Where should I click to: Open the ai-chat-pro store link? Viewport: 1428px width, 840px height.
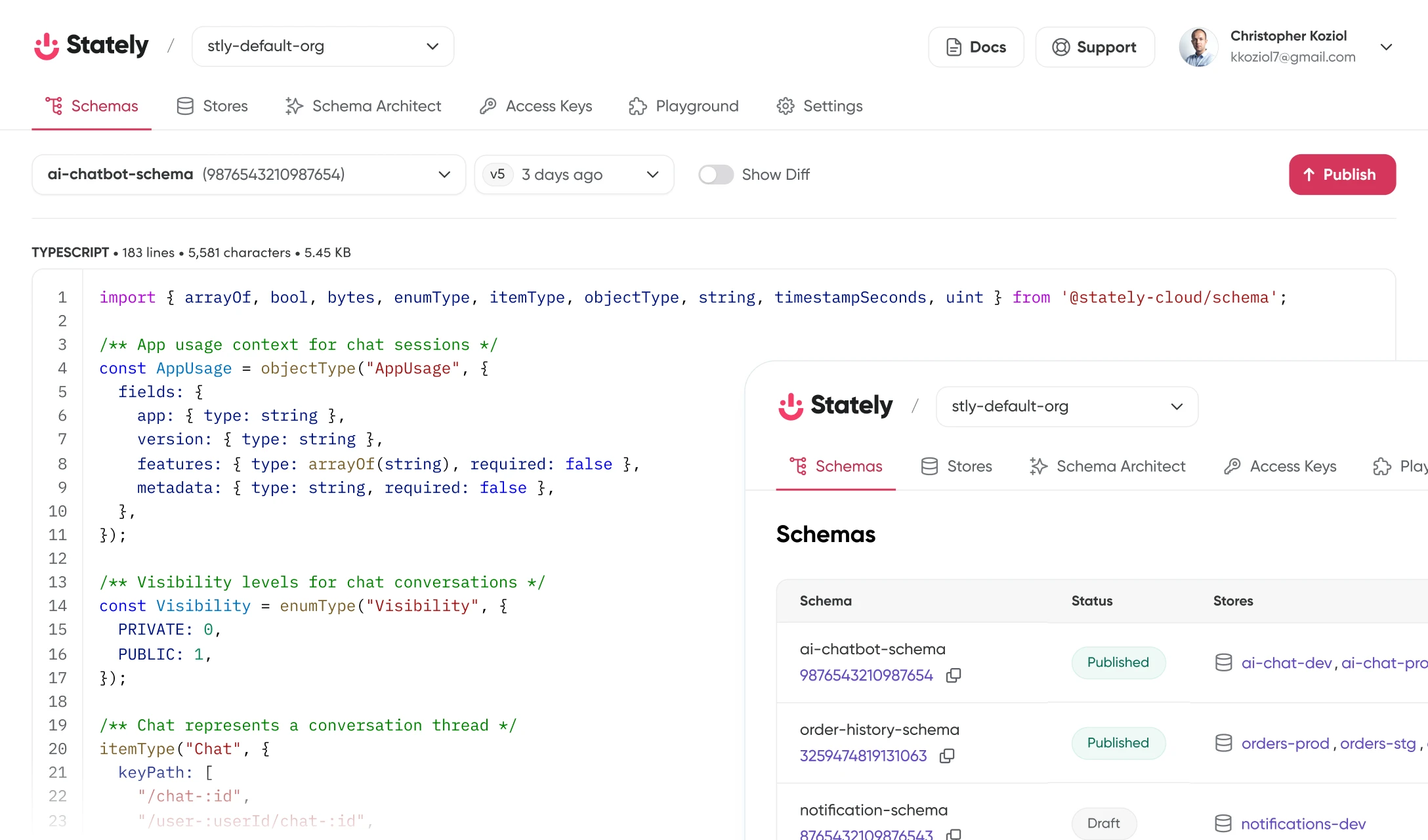tap(1385, 663)
